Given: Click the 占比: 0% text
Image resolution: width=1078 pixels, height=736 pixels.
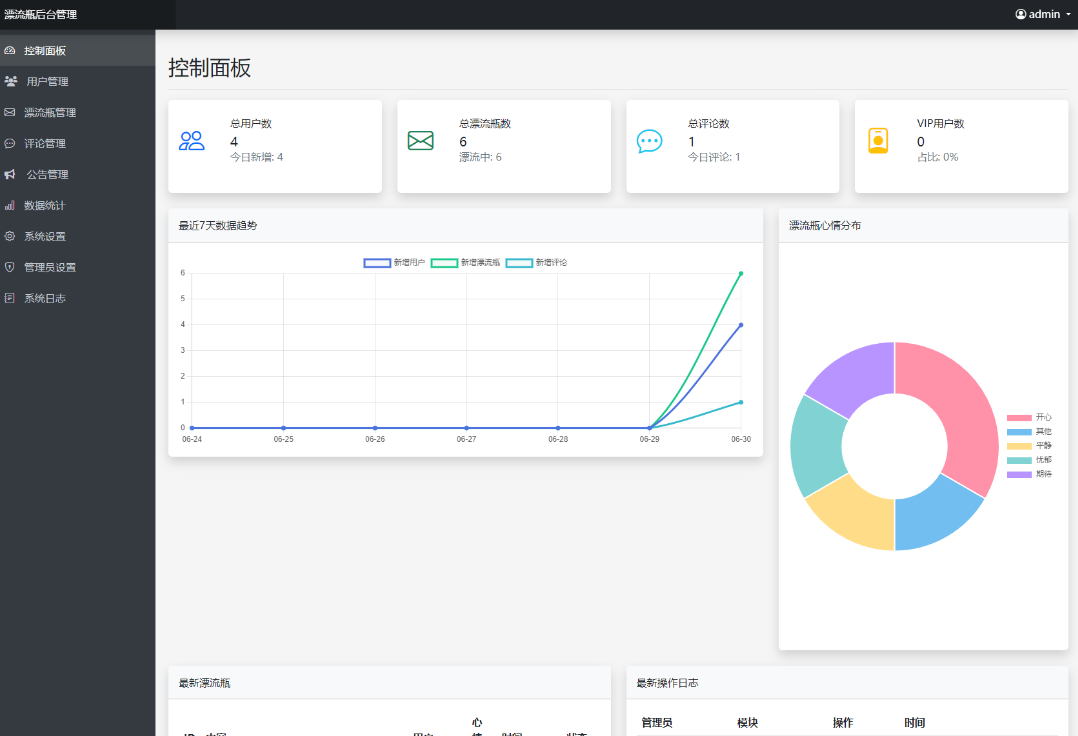Looking at the screenshot, I should click(x=938, y=157).
